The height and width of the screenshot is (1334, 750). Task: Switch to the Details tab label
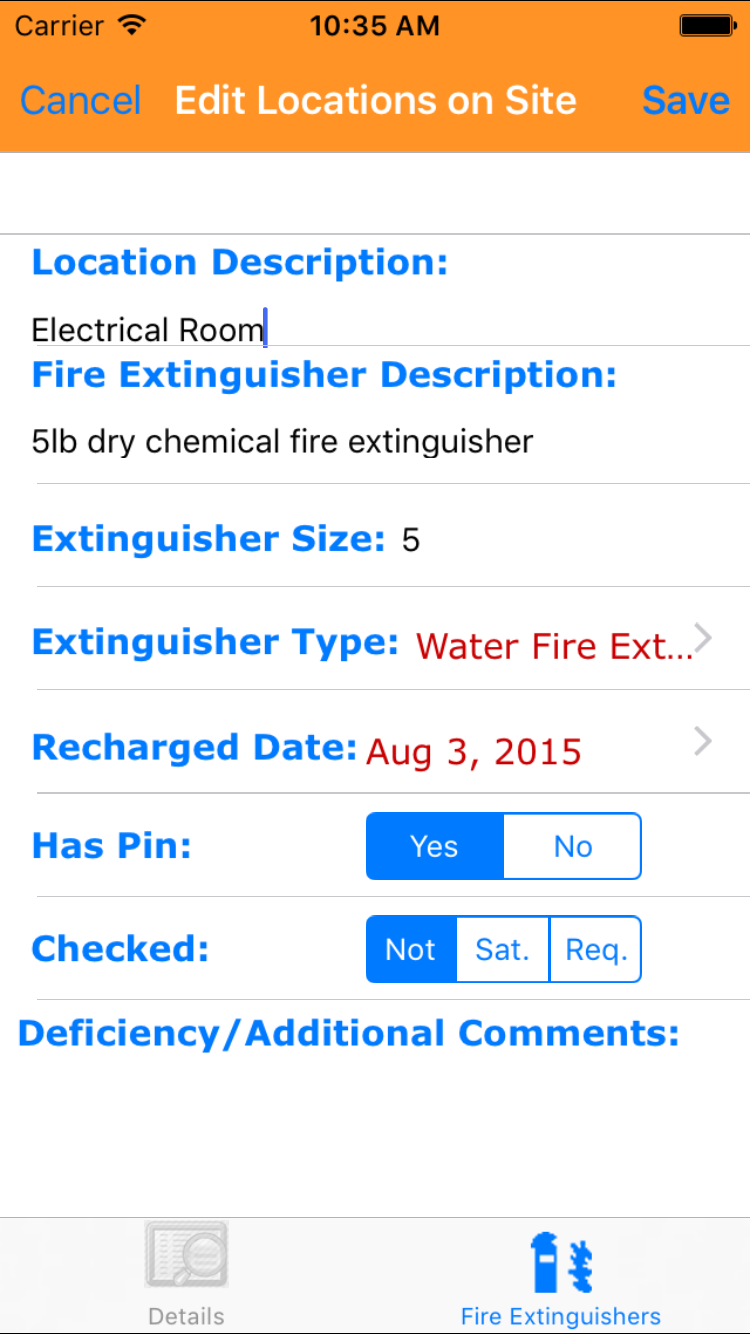(x=186, y=1316)
